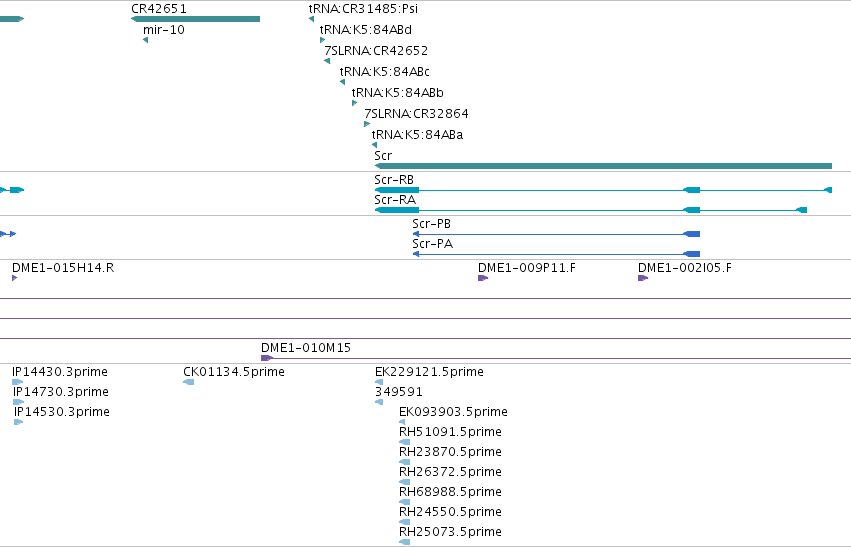Select the EK093903.5prime EST glyph
This screenshot has width=851, height=547.
[402, 422]
